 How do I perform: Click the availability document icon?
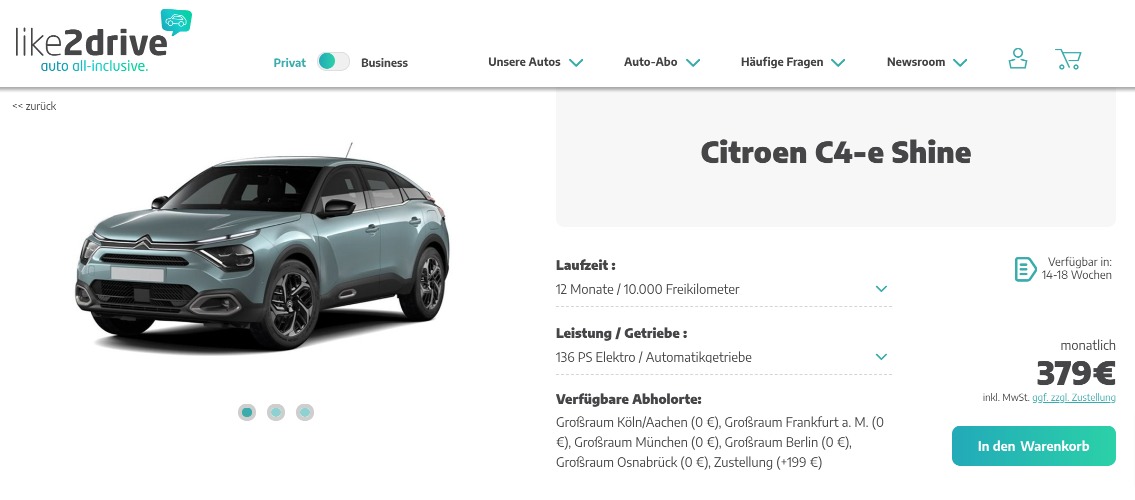(x=1025, y=269)
